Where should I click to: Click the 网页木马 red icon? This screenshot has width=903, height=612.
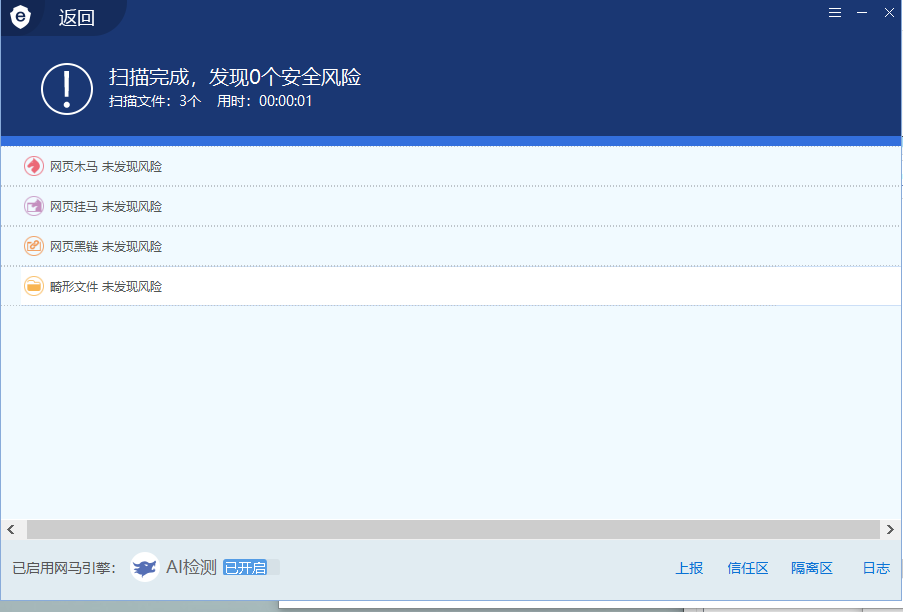pos(33,166)
